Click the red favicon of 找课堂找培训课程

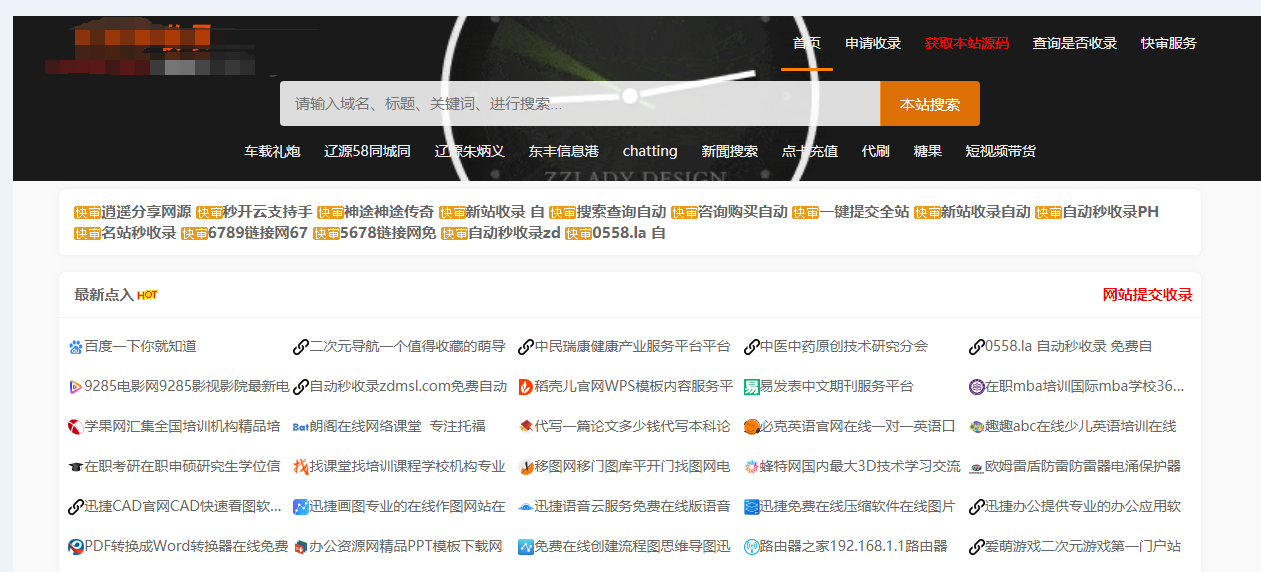click(x=301, y=467)
